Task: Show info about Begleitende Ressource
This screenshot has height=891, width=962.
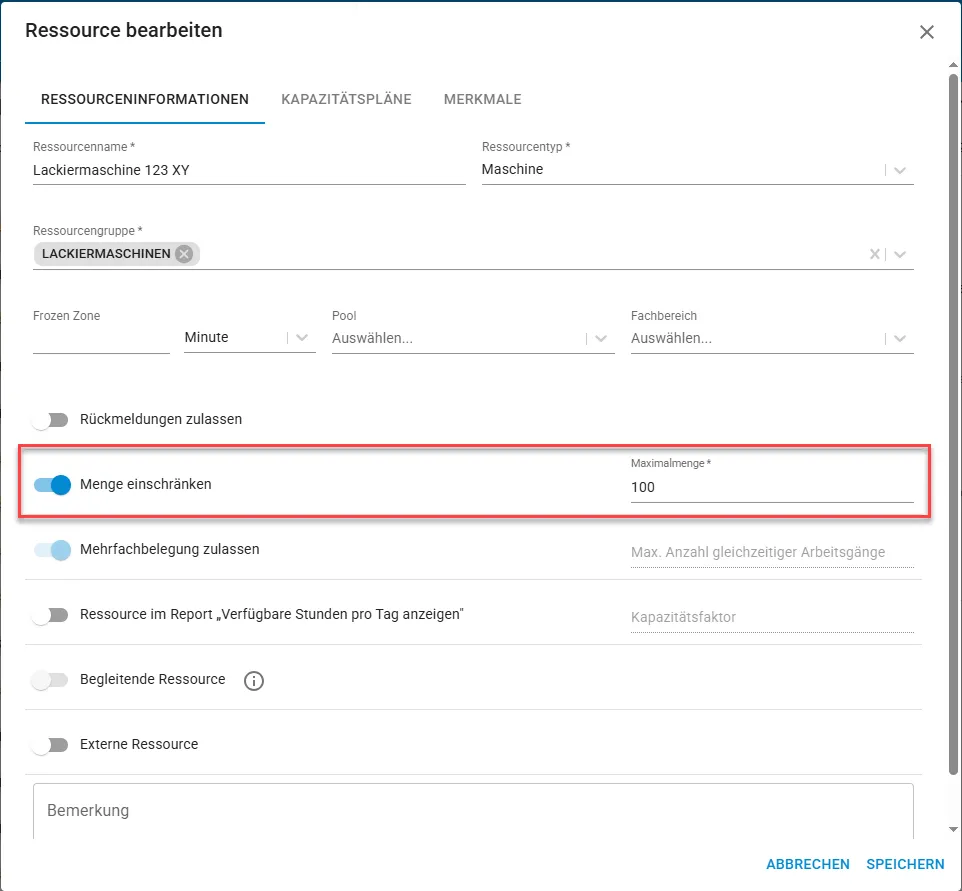Action: [253, 681]
